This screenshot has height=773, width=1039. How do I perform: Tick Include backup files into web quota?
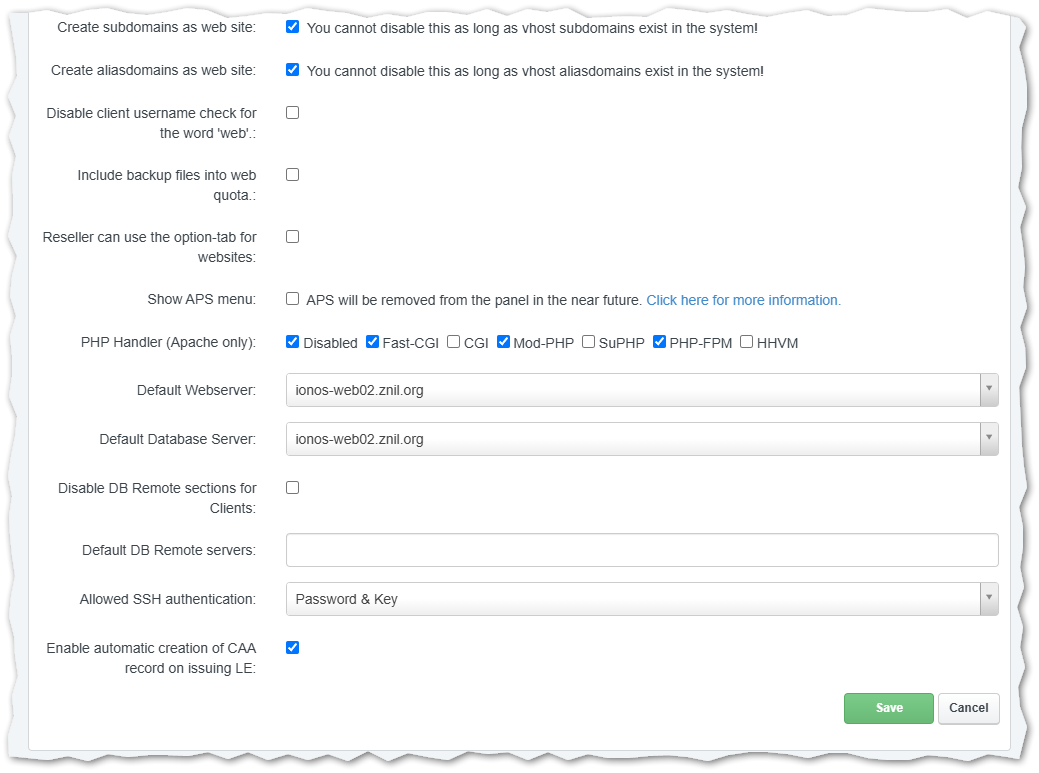tap(292, 174)
